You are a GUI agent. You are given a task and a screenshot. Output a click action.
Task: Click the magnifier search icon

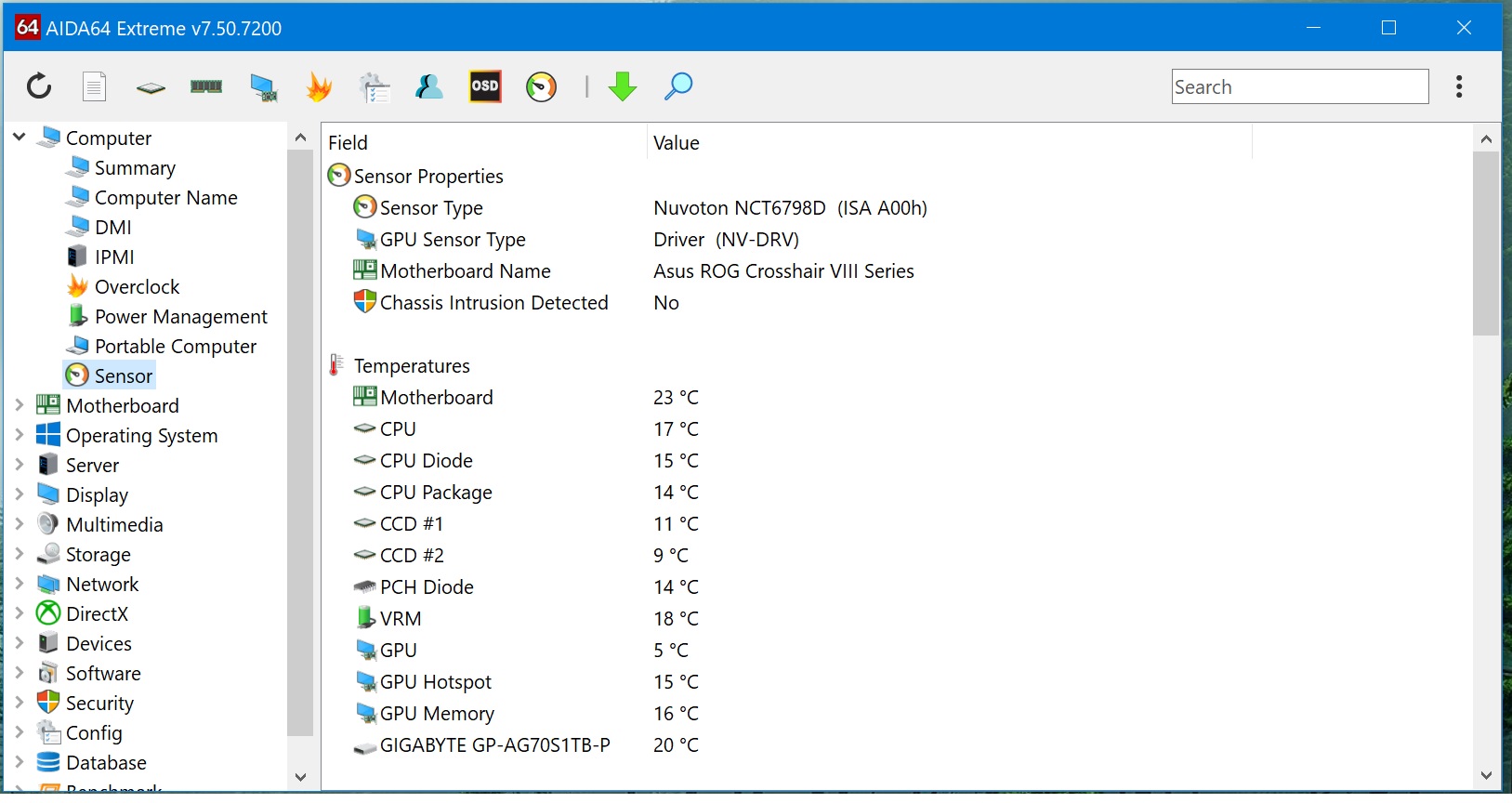pyautogui.click(x=678, y=86)
